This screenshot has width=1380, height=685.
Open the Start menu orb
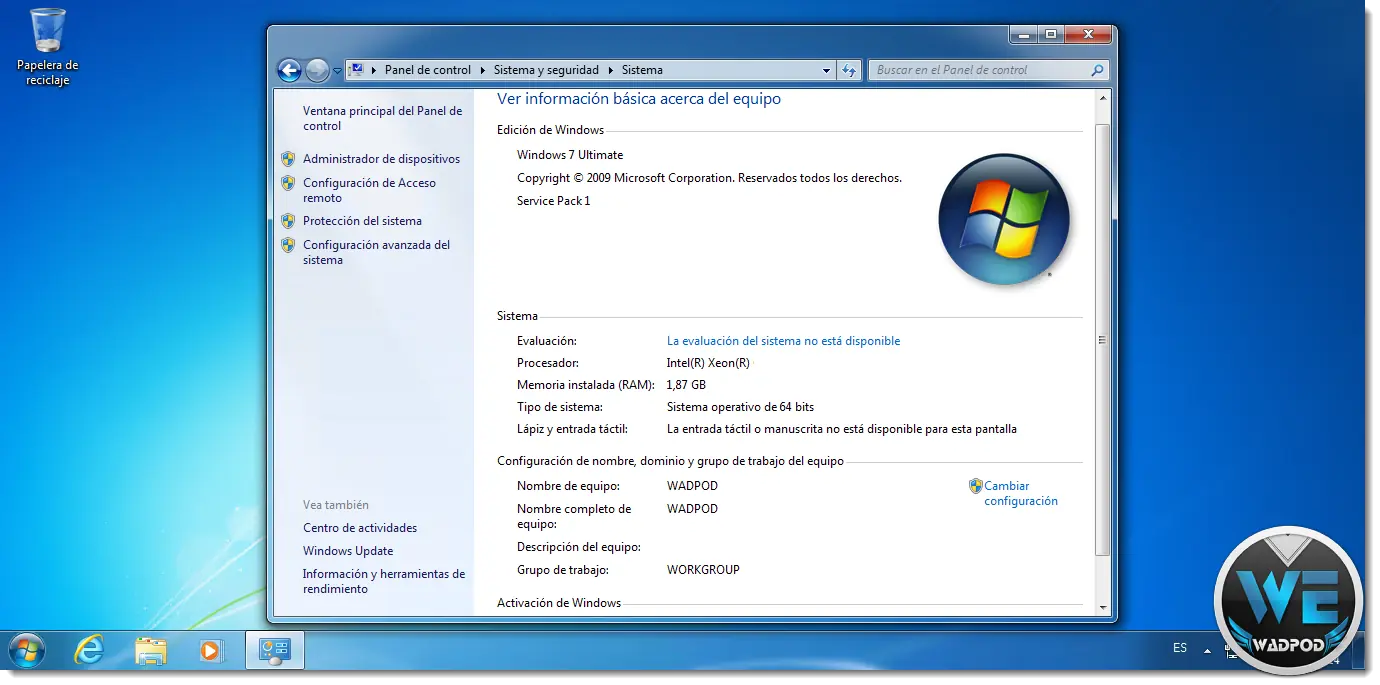tap(27, 651)
